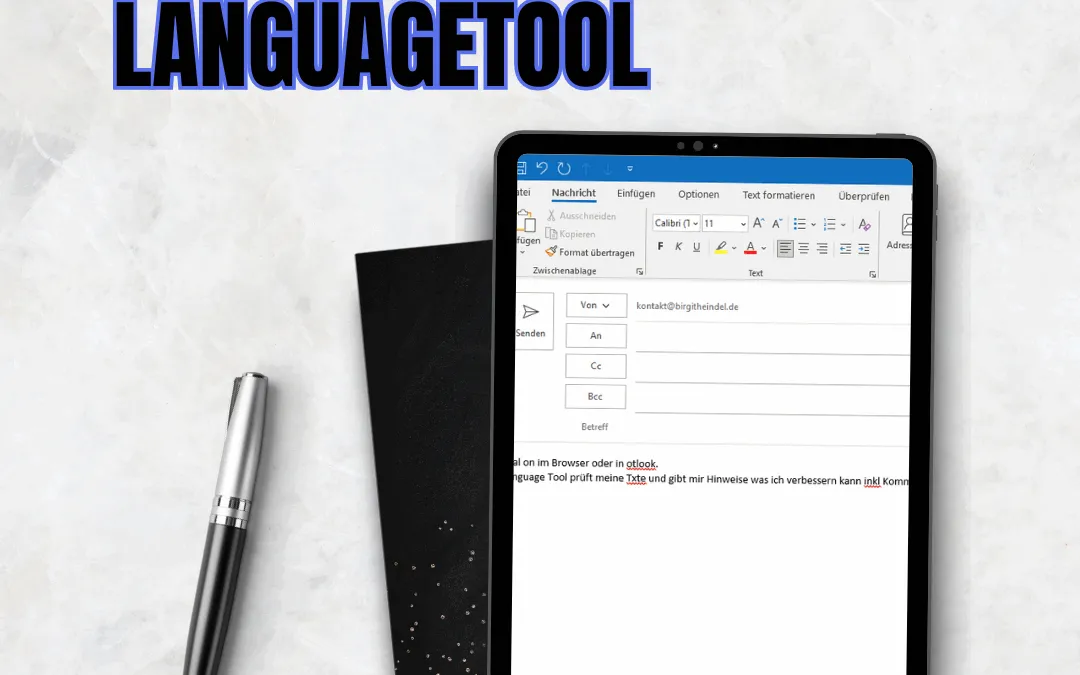Click into the Cc address field

(772, 370)
